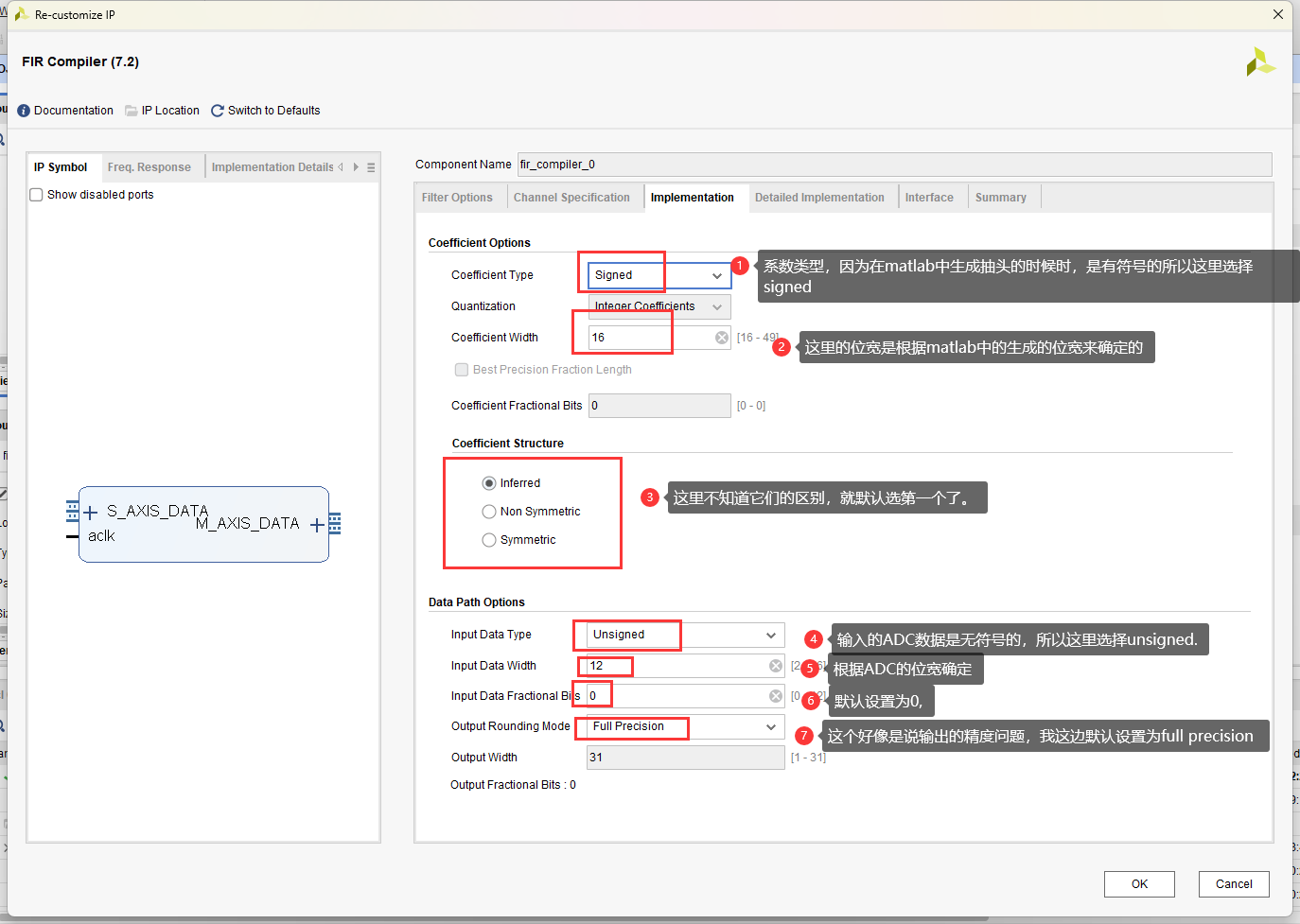Clear the Coefficient Width field

[x=722, y=338]
